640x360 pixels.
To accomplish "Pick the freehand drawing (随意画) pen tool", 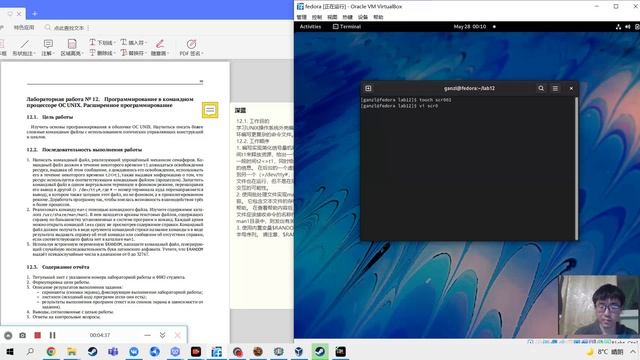I will point(160,47).
